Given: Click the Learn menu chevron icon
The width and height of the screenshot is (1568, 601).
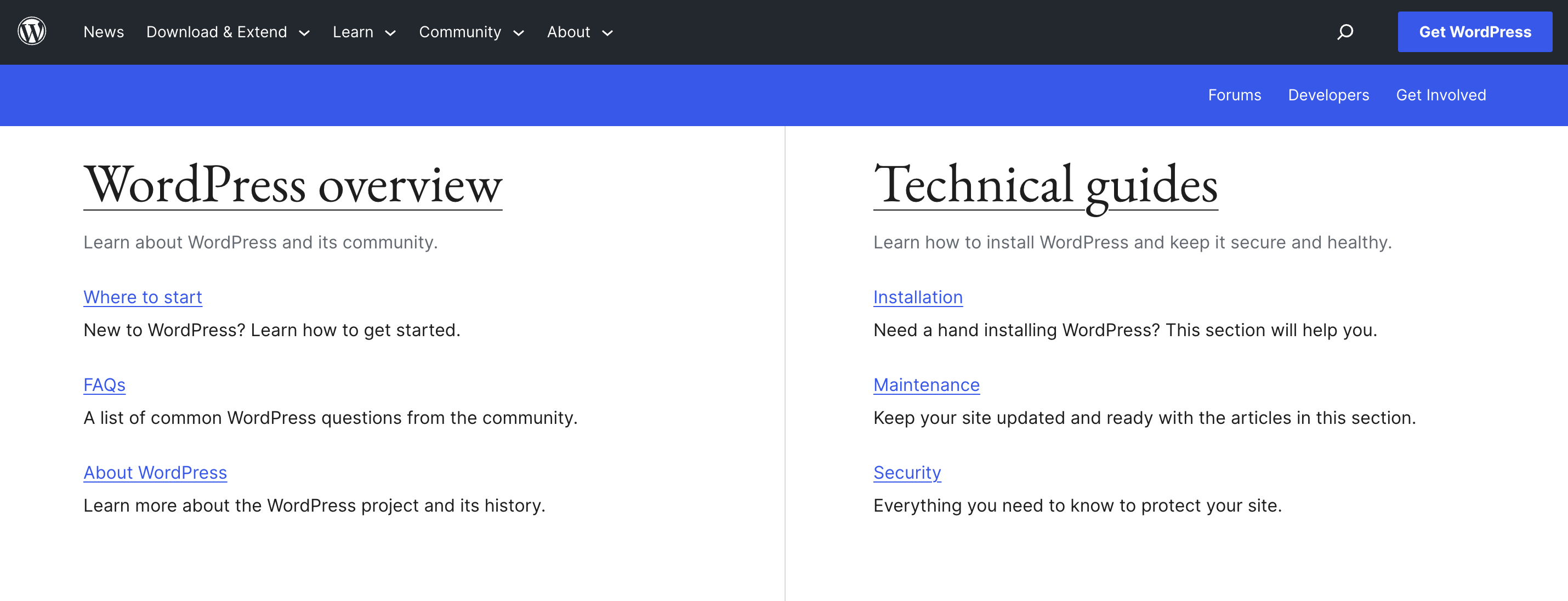Looking at the screenshot, I should click(x=390, y=33).
